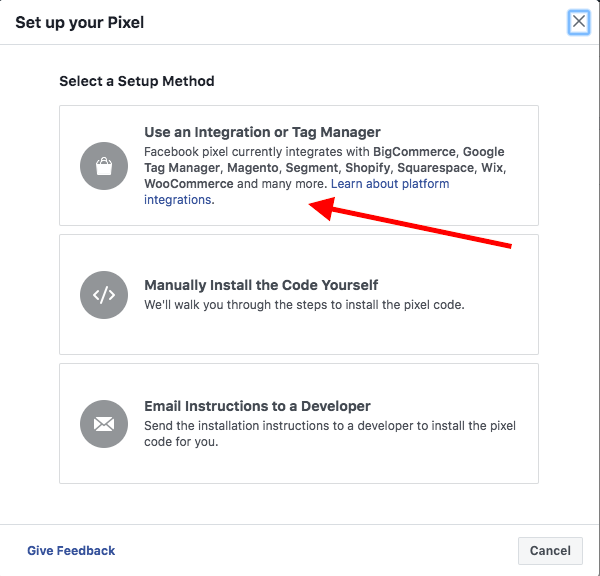Select Use an Integration or Tag Manager
The width and height of the screenshot is (600, 576).
click(x=262, y=132)
